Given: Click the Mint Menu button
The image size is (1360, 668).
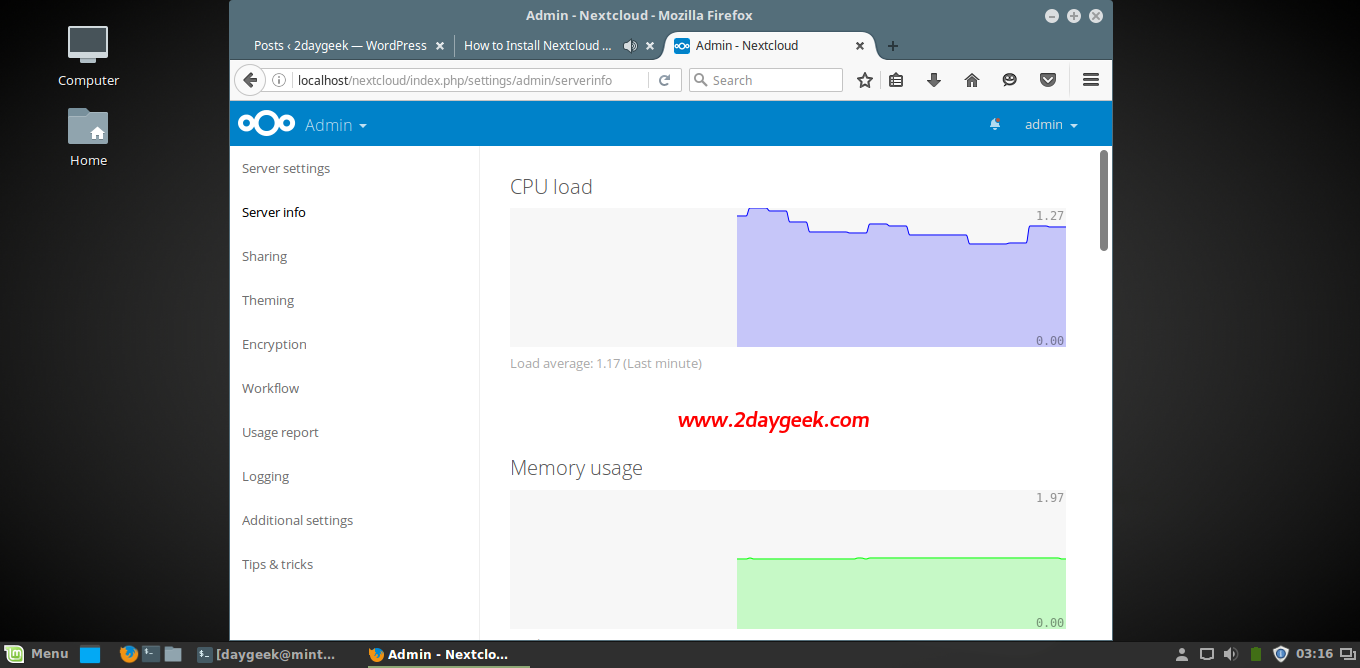Looking at the screenshot, I should click(38, 654).
